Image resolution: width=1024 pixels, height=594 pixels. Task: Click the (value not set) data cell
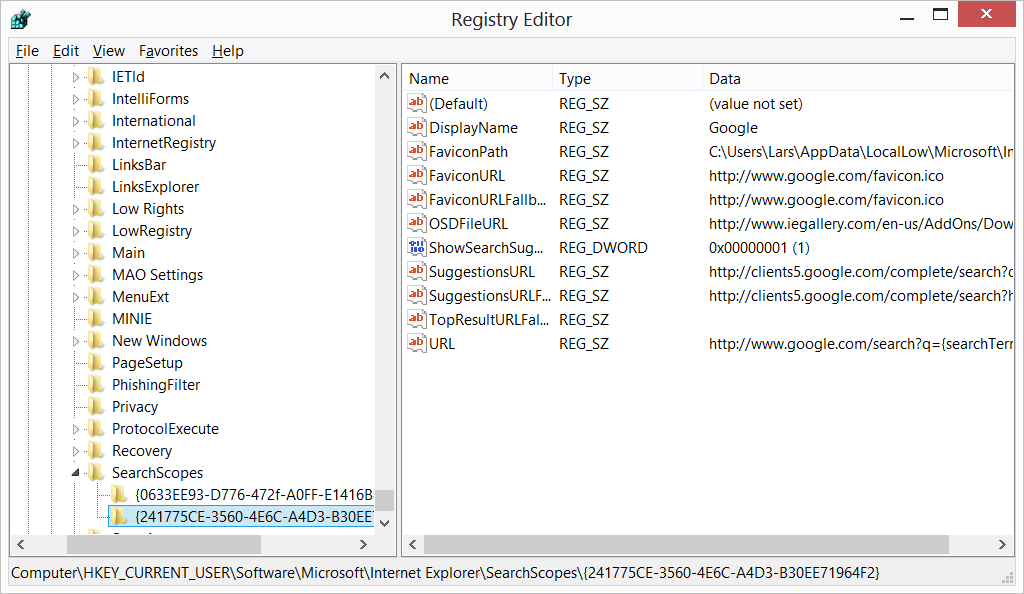point(756,104)
